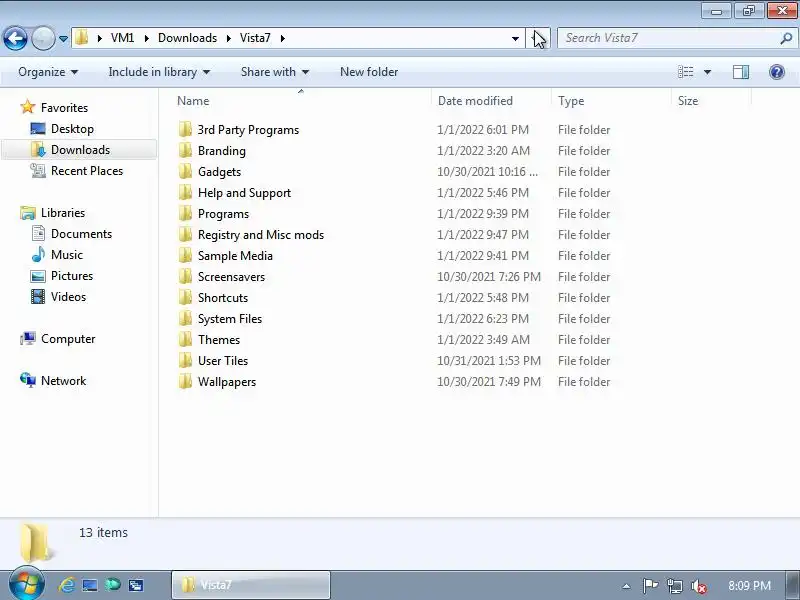Select the Help and Support folder icon
Screen dimensions: 800x600
click(185, 192)
